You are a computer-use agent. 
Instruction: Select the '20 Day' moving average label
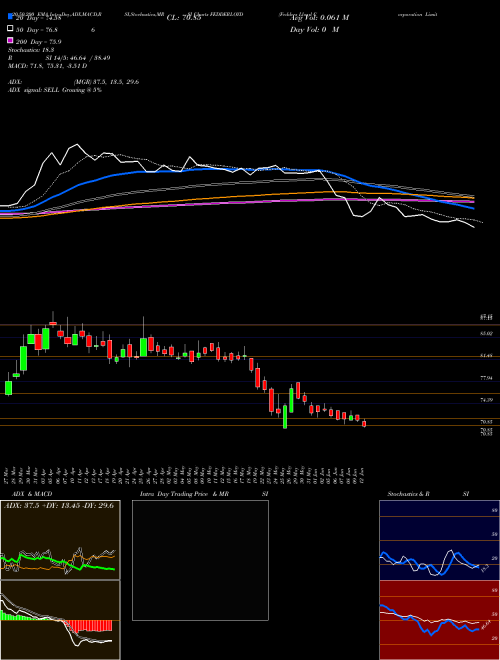tap(38, 18)
